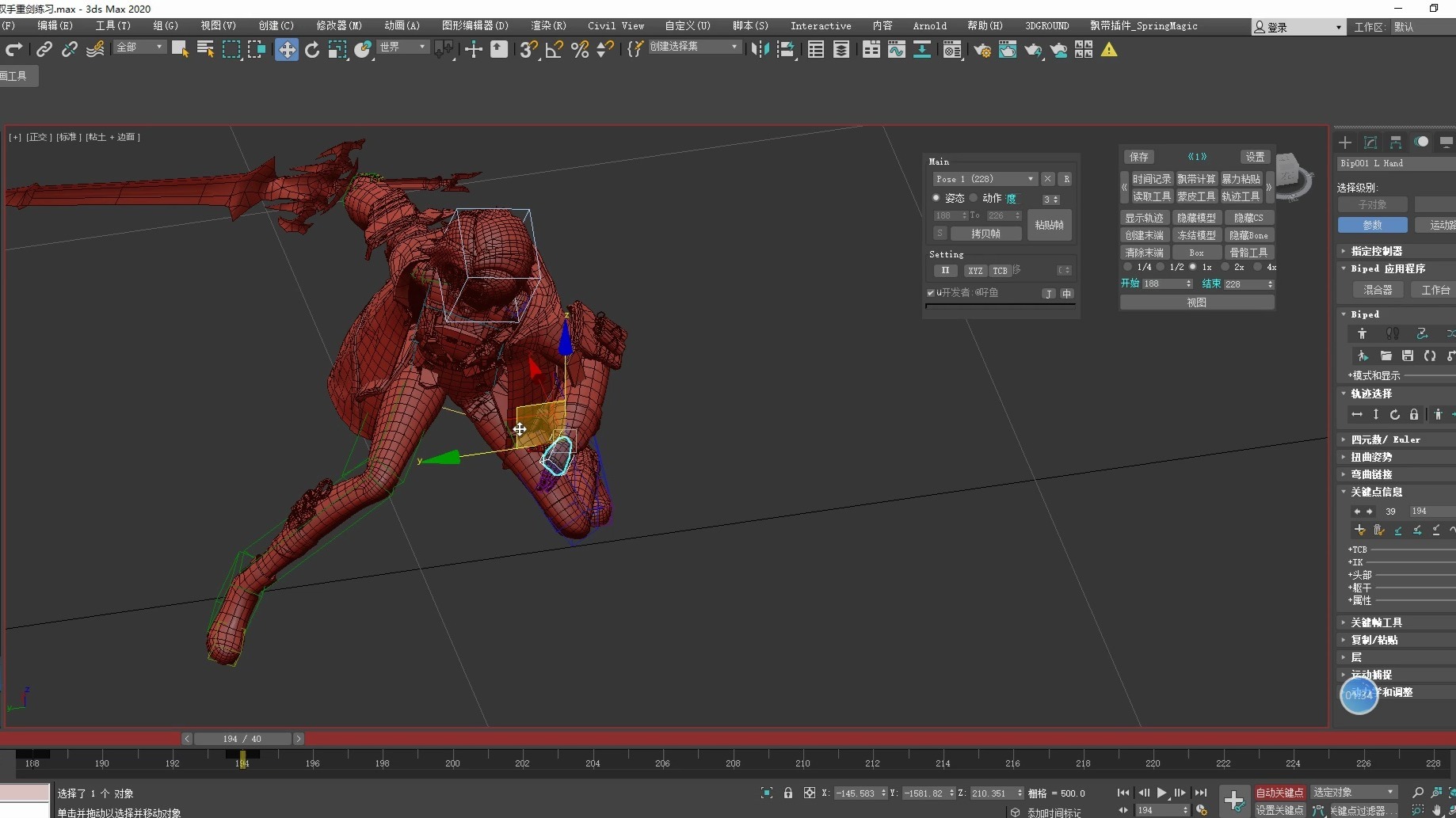Click the time slider 194 / 40 handle
Screen dimensions: 1456x818
pyautogui.click(x=242, y=739)
